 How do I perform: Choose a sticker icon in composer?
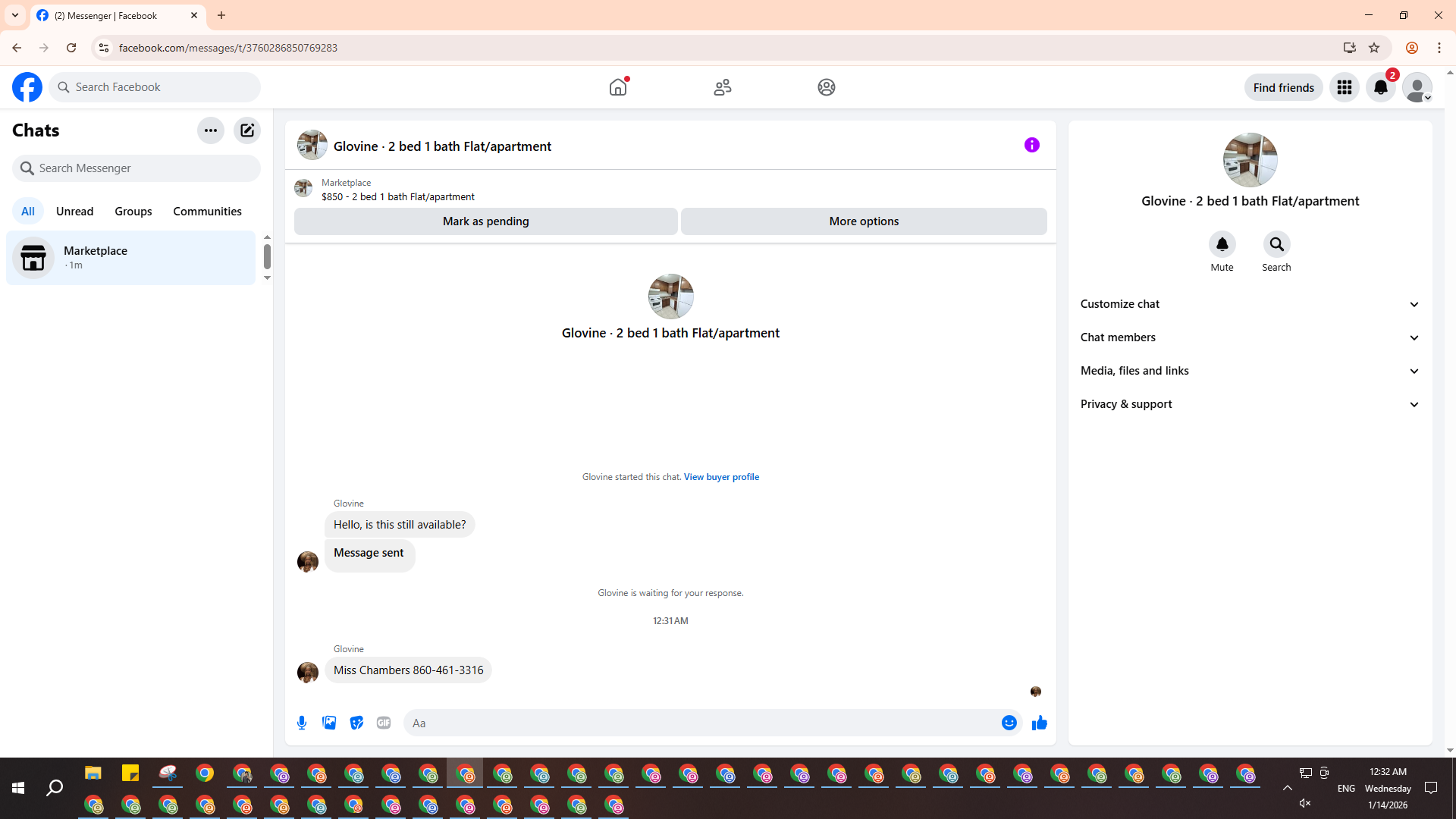(356, 723)
